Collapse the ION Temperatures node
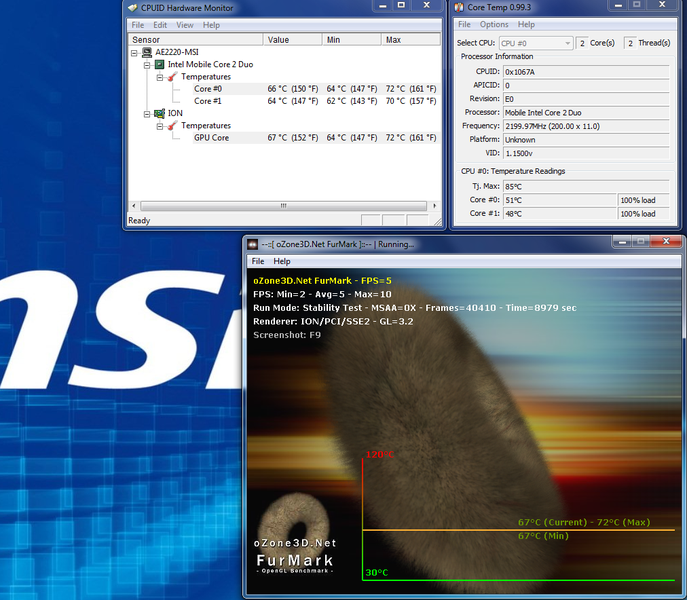This screenshot has width=687, height=600. [160, 126]
